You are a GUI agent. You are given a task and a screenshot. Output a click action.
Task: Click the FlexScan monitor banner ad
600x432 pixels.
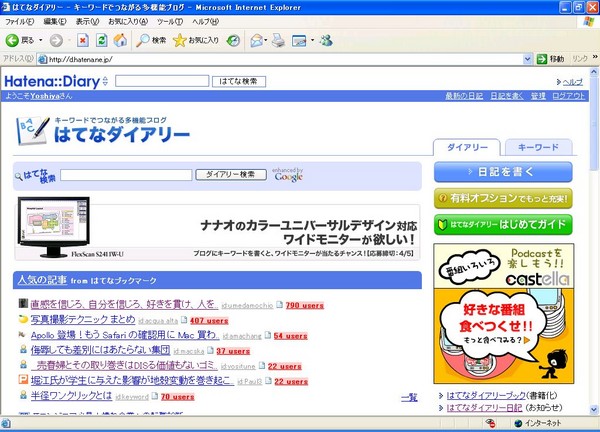pos(217,229)
